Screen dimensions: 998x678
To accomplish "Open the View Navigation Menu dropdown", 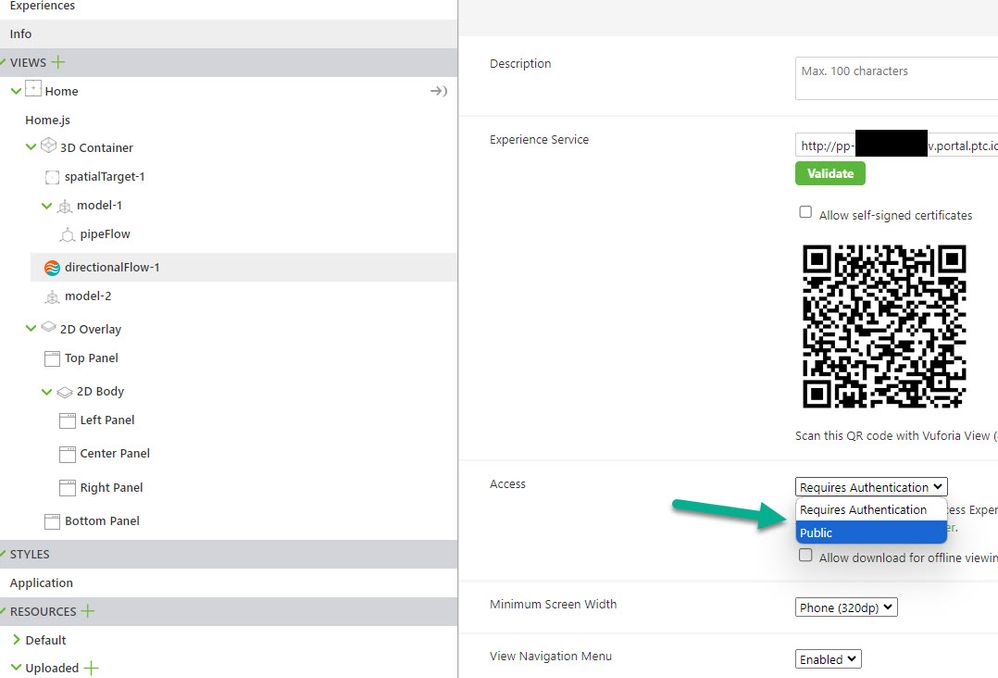I will (827, 659).
